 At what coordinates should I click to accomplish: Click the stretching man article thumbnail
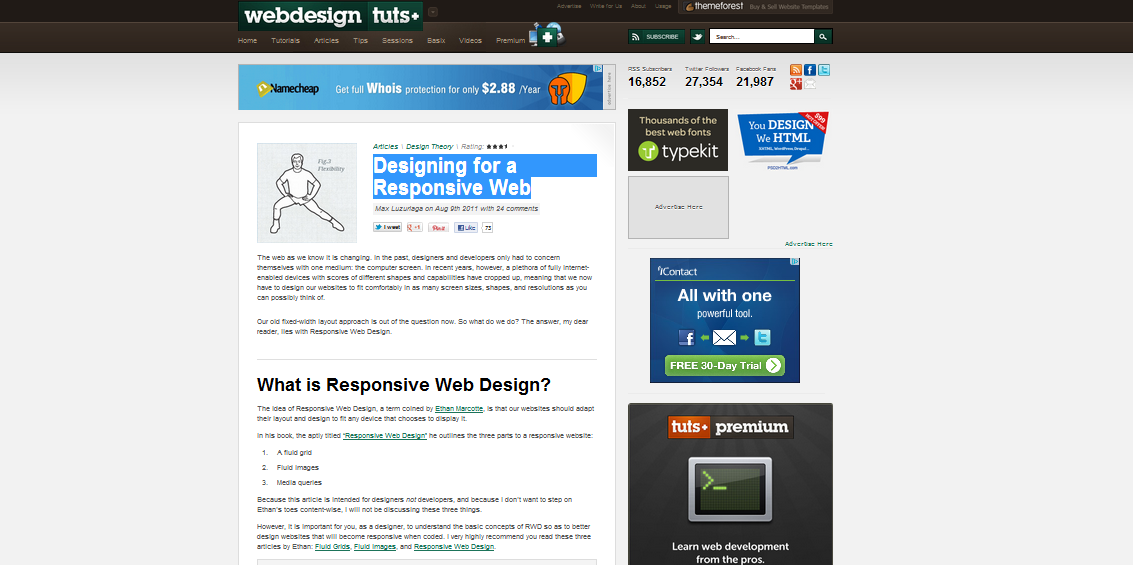click(307, 193)
